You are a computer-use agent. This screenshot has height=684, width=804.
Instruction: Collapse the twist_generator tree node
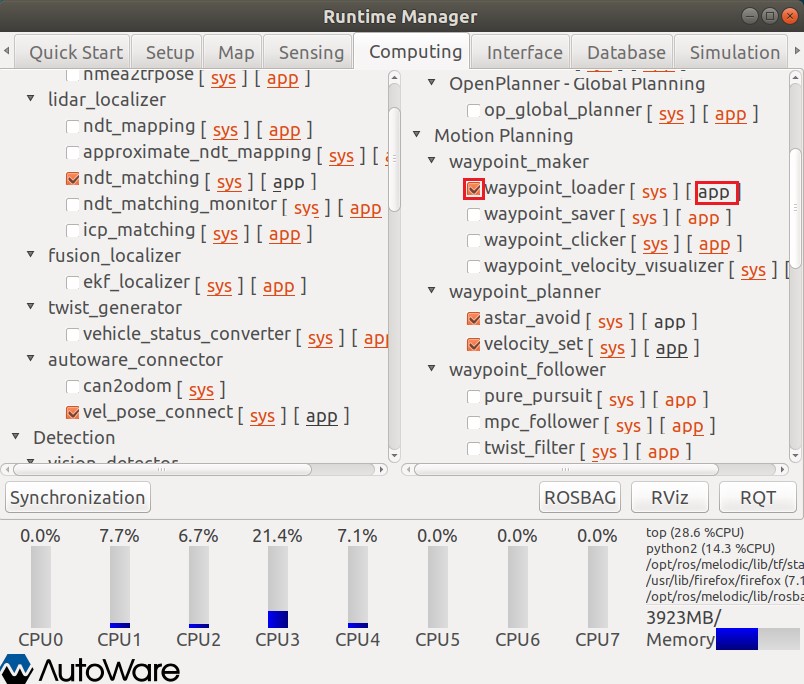[31, 306]
